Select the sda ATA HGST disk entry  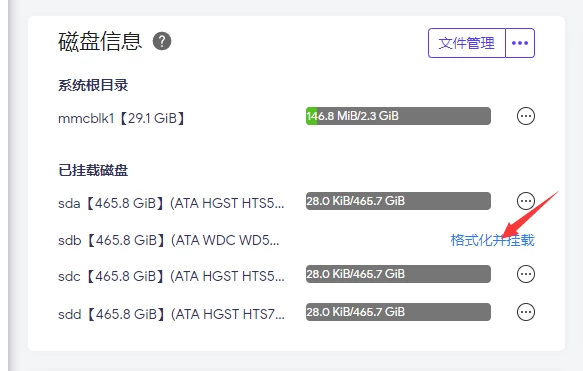point(171,203)
